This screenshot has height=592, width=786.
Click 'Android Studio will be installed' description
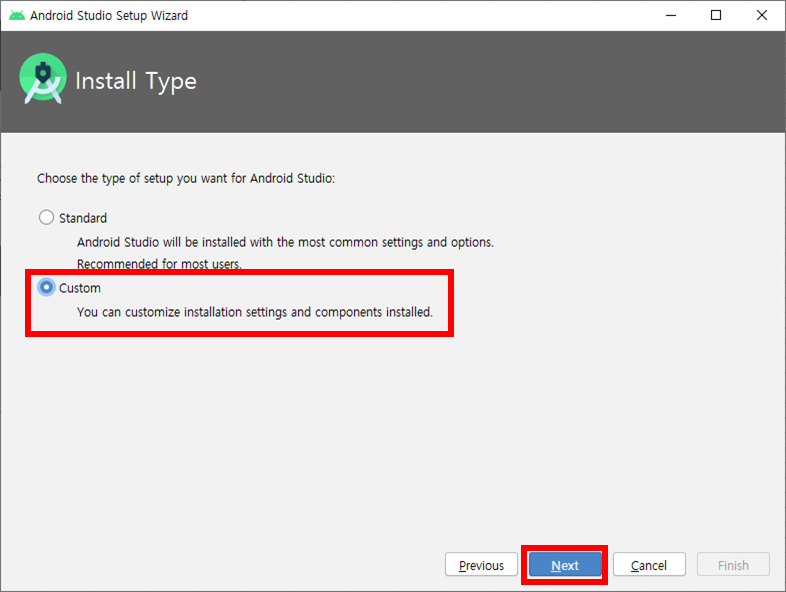[x=285, y=243]
